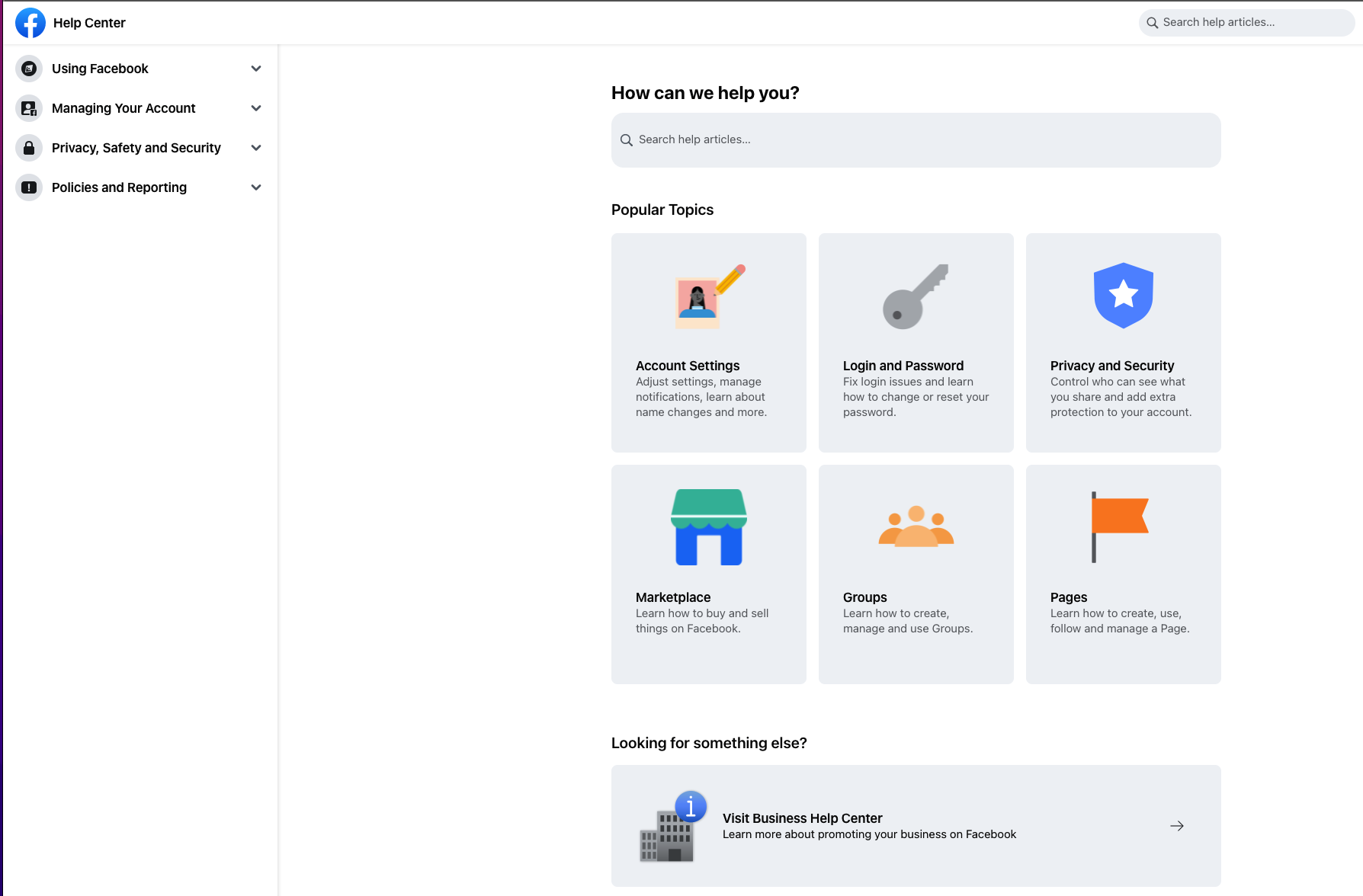Click the Privacy, Safety and Security lock icon
This screenshot has height=896, width=1363.
point(29,148)
